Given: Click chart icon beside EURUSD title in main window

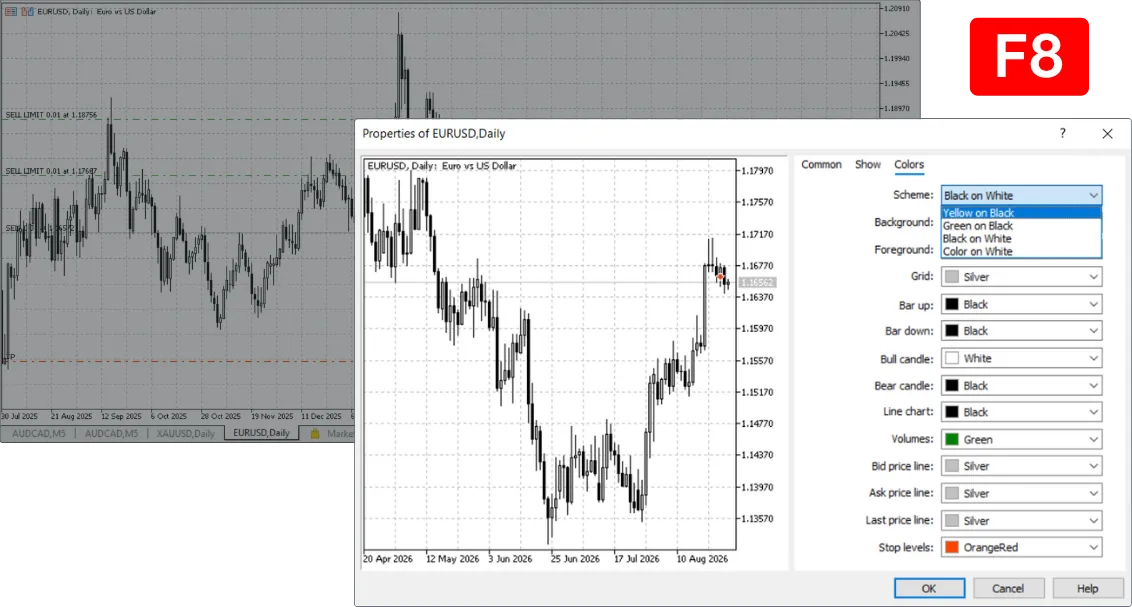Looking at the screenshot, I should [27, 12].
